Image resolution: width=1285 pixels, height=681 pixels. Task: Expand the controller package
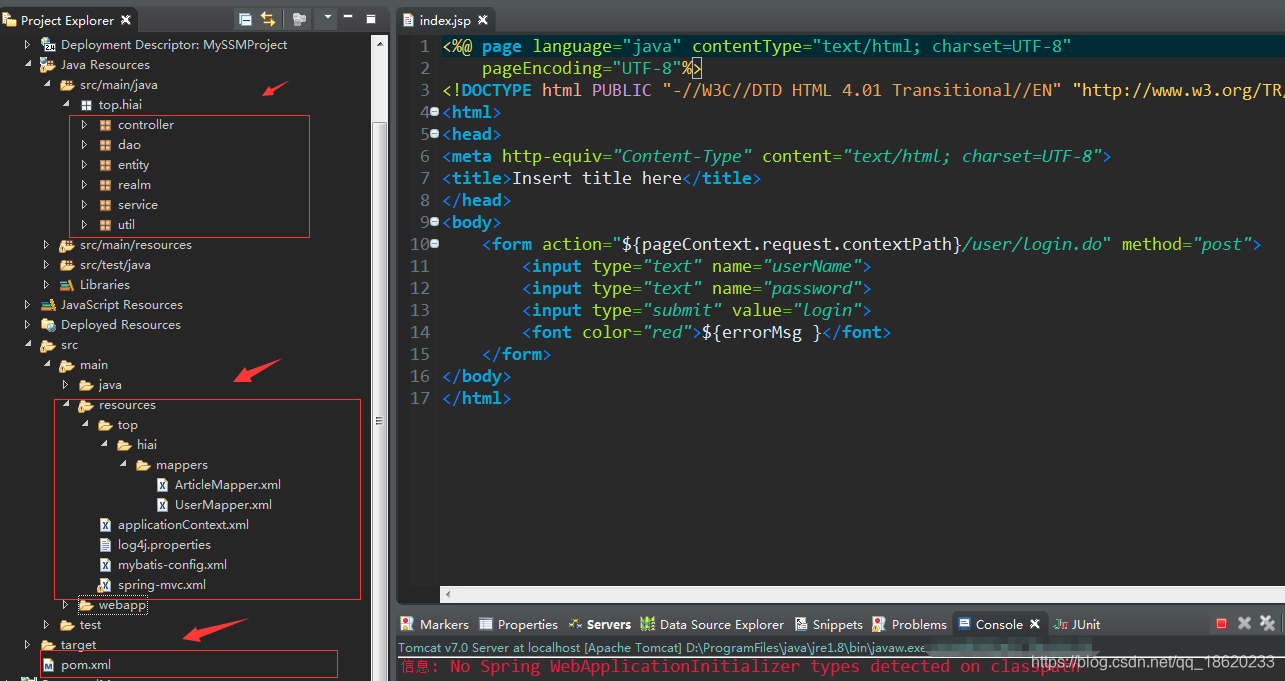click(84, 125)
